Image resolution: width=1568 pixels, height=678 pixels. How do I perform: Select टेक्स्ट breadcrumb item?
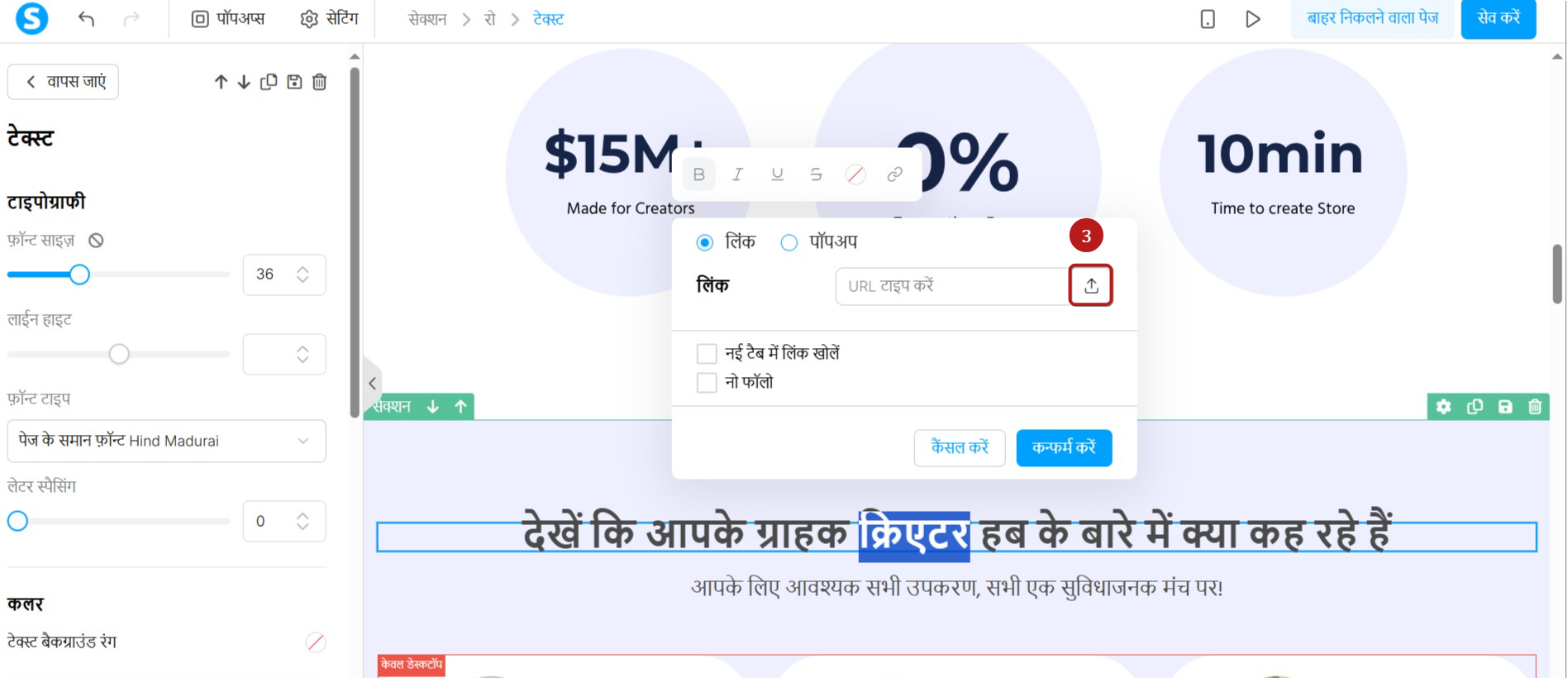548,19
